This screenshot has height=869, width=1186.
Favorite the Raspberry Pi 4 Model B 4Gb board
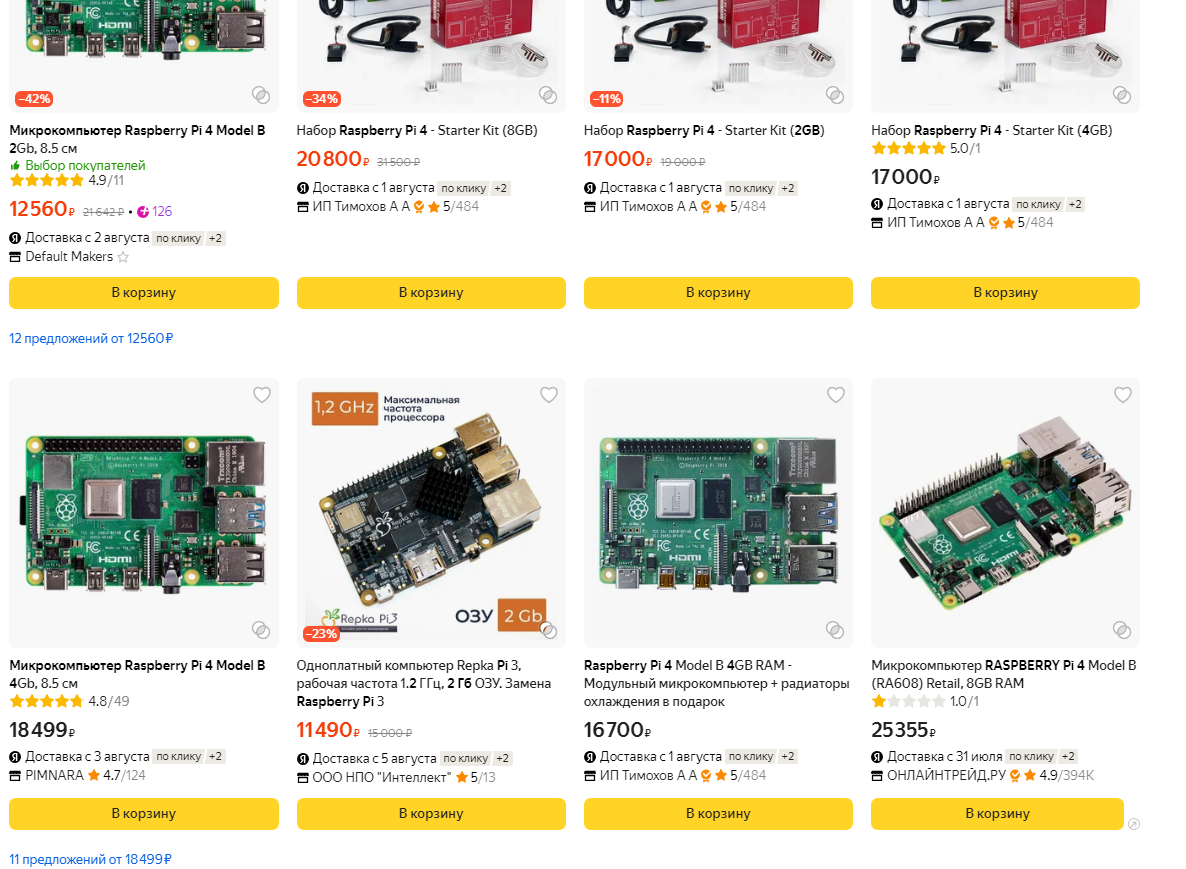[261, 395]
